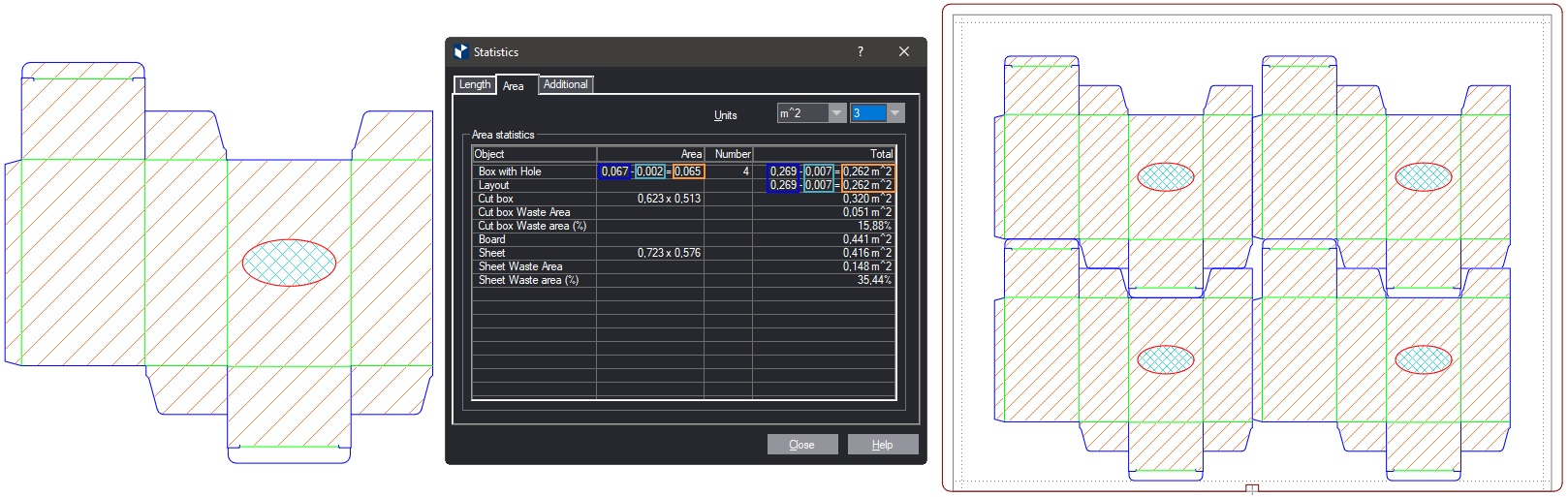Click the red origin marker below the sheet
The height and width of the screenshot is (497, 1568).
(1252, 489)
